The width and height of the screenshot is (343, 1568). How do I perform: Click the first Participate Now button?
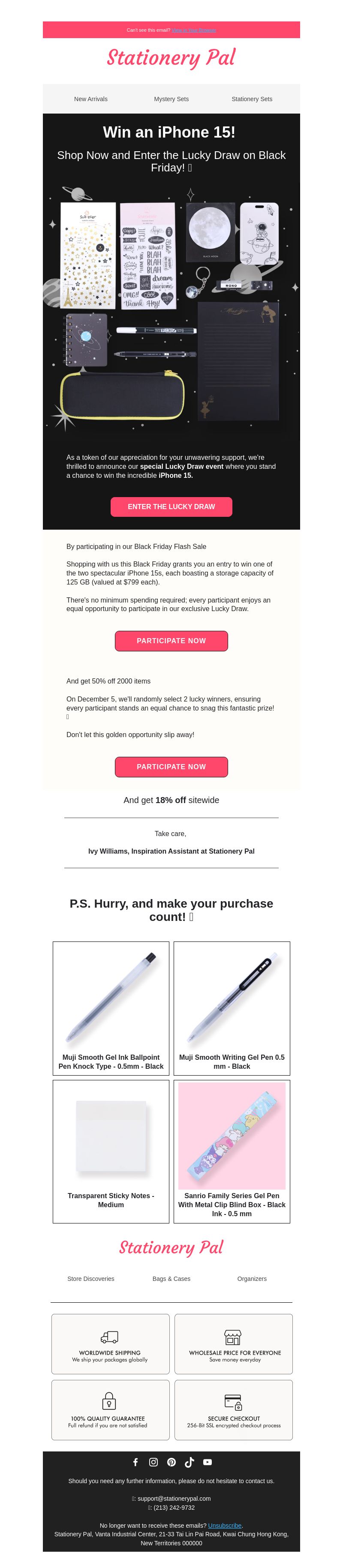[x=171, y=640]
